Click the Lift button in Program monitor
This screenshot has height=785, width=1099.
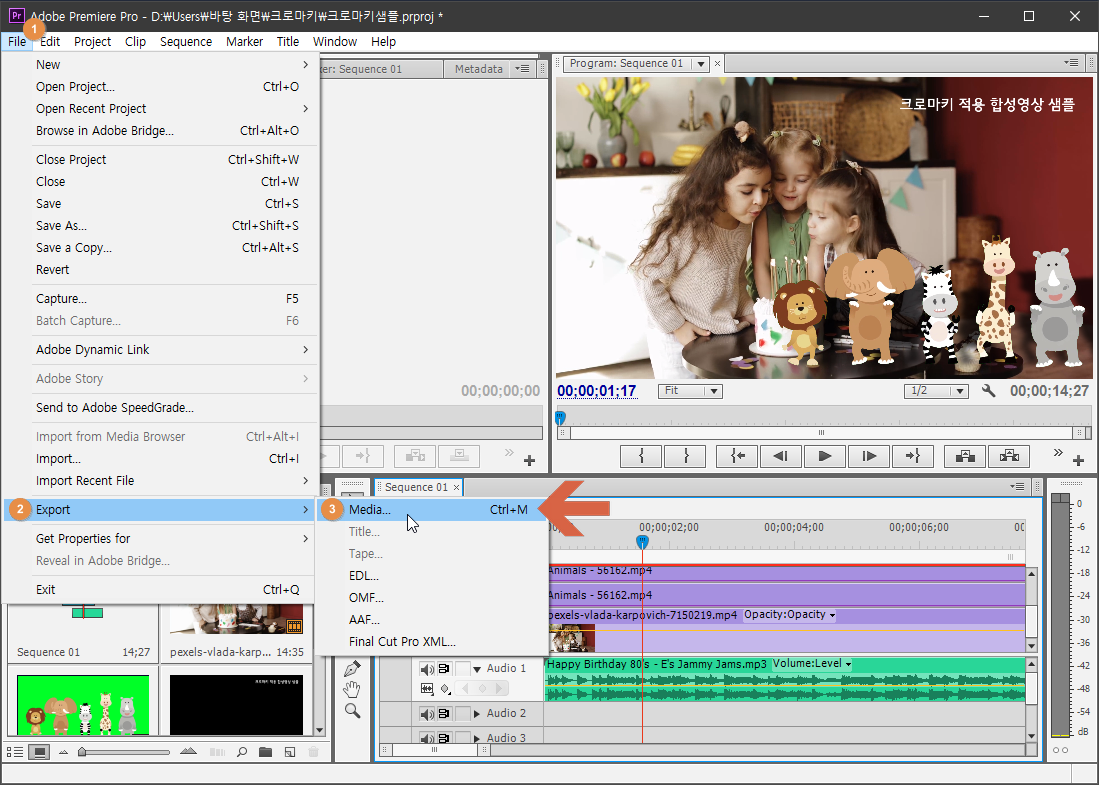point(965,456)
